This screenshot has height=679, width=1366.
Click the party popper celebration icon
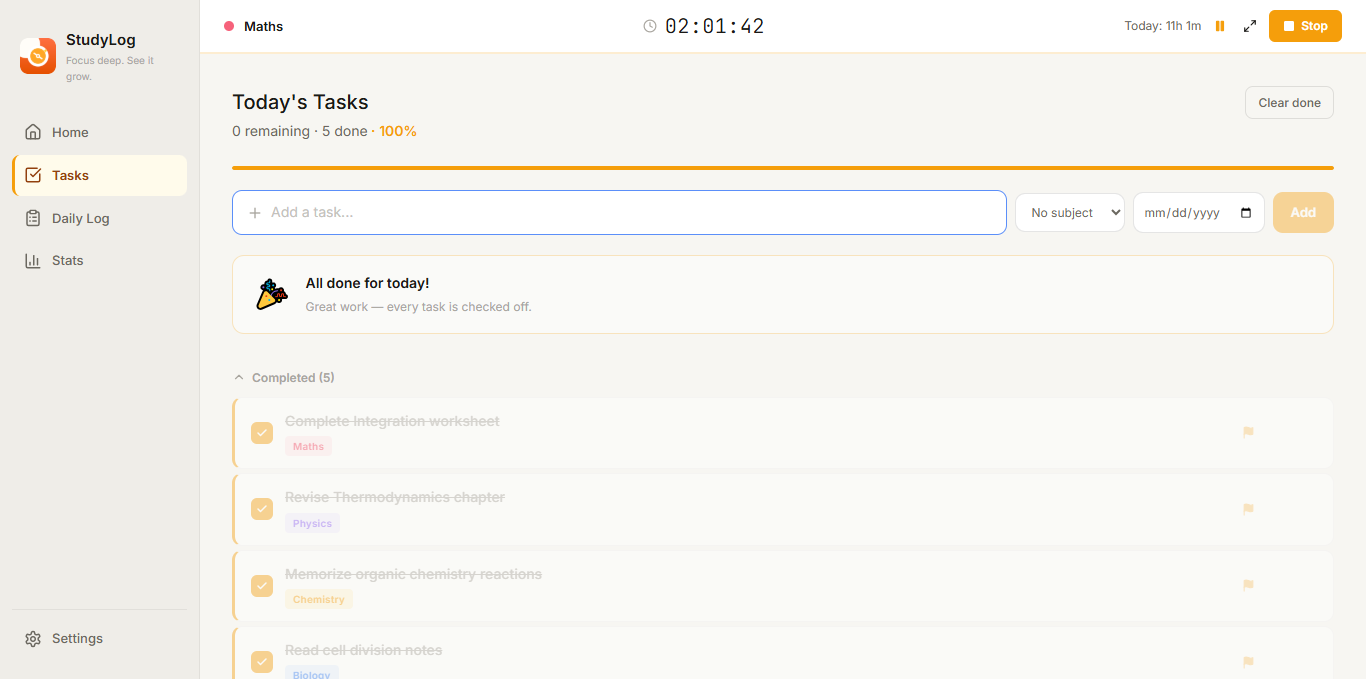point(271,294)
